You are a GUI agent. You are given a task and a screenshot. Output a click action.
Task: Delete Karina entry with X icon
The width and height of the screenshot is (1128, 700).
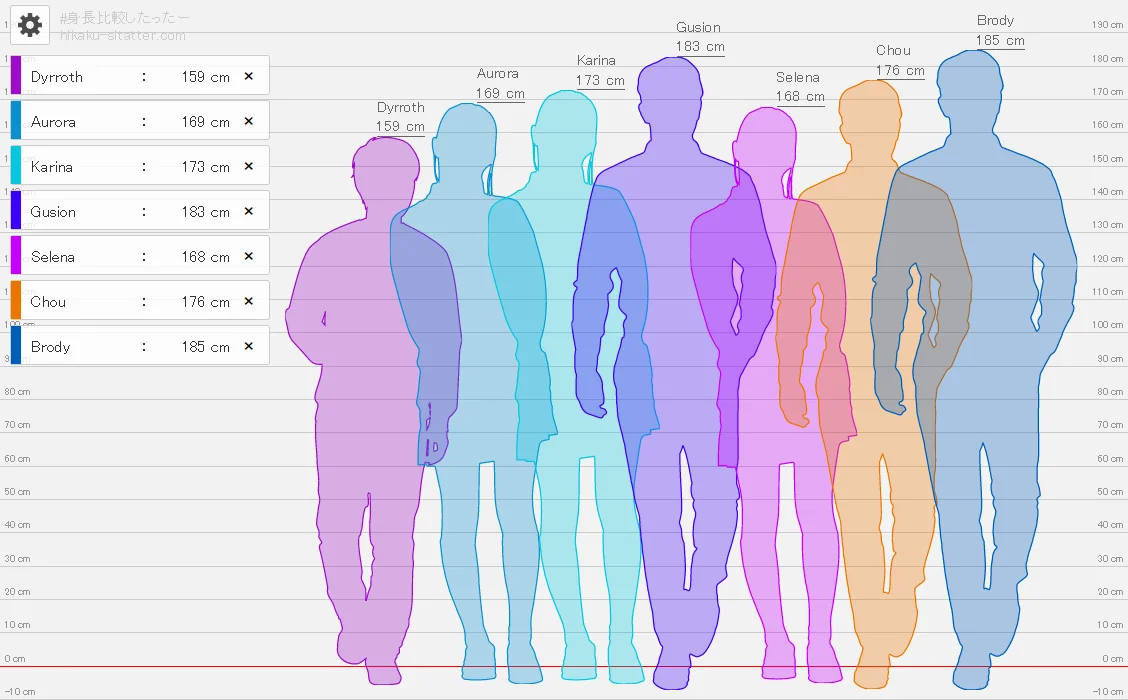249,166
